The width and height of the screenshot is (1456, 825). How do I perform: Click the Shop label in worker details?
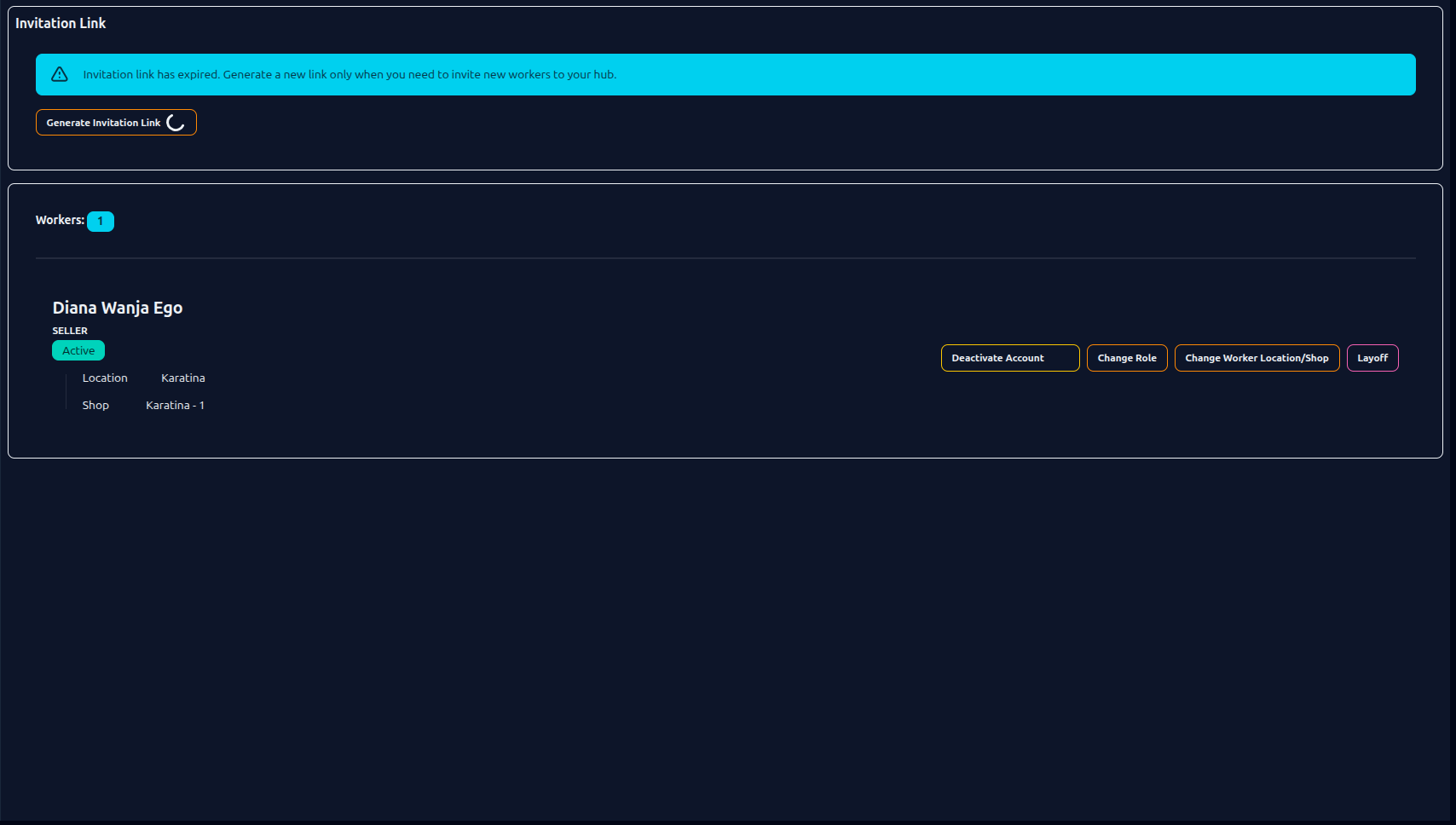pyautogui.click(x=95, y=405)
